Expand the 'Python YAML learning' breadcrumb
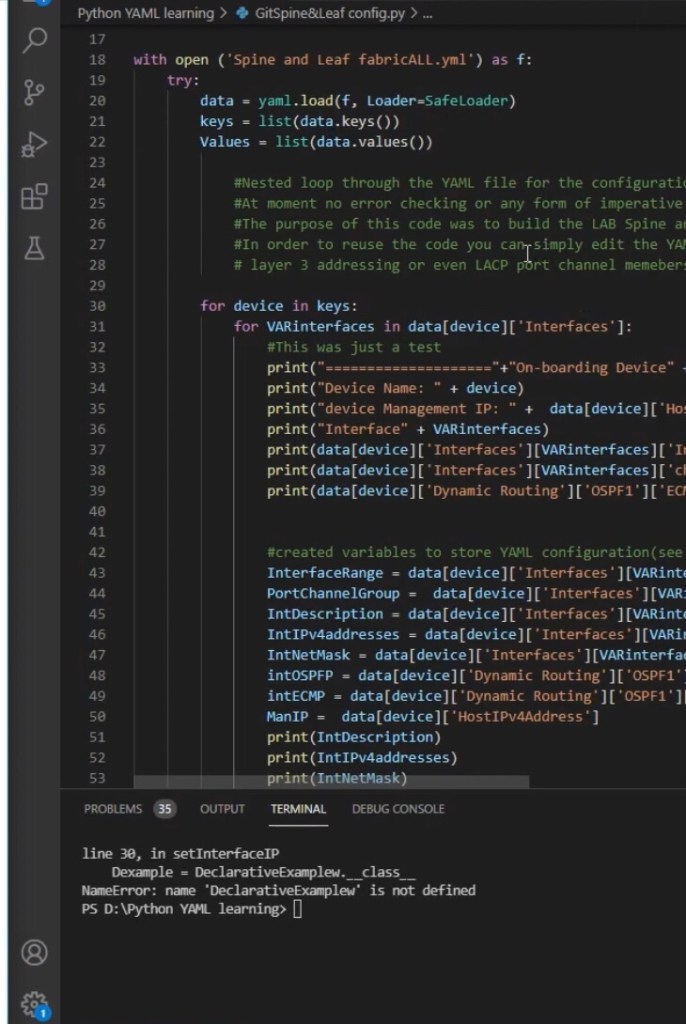This screenshot has width=686, height=1024. [x=145, y=14]
